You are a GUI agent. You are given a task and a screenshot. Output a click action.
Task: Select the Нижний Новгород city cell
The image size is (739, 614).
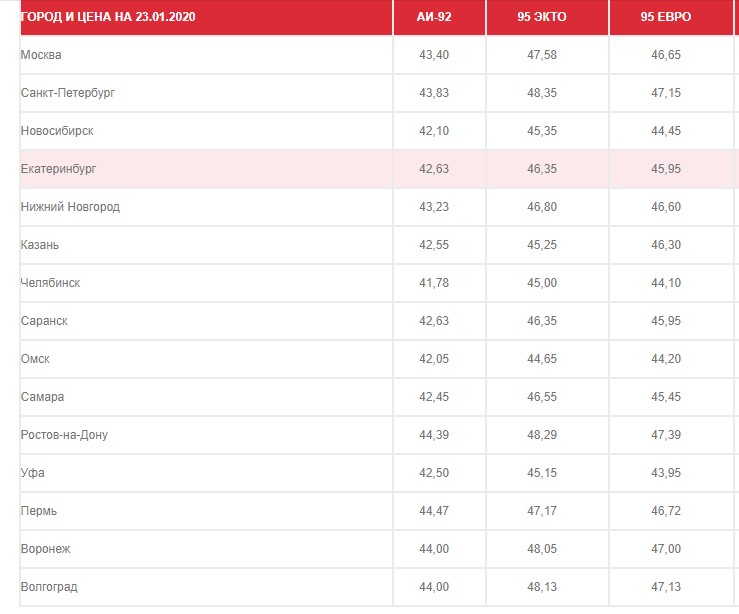pos(206,207)
